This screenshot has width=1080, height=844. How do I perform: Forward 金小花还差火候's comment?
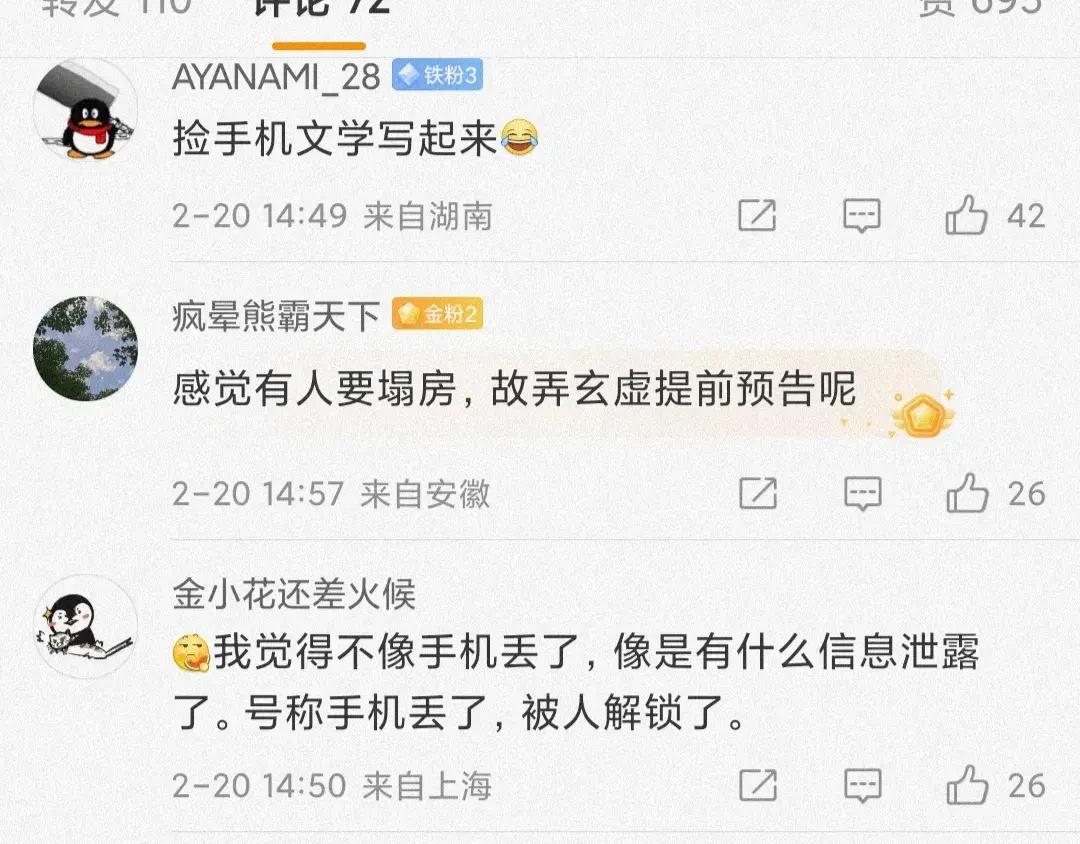[758, 785]
